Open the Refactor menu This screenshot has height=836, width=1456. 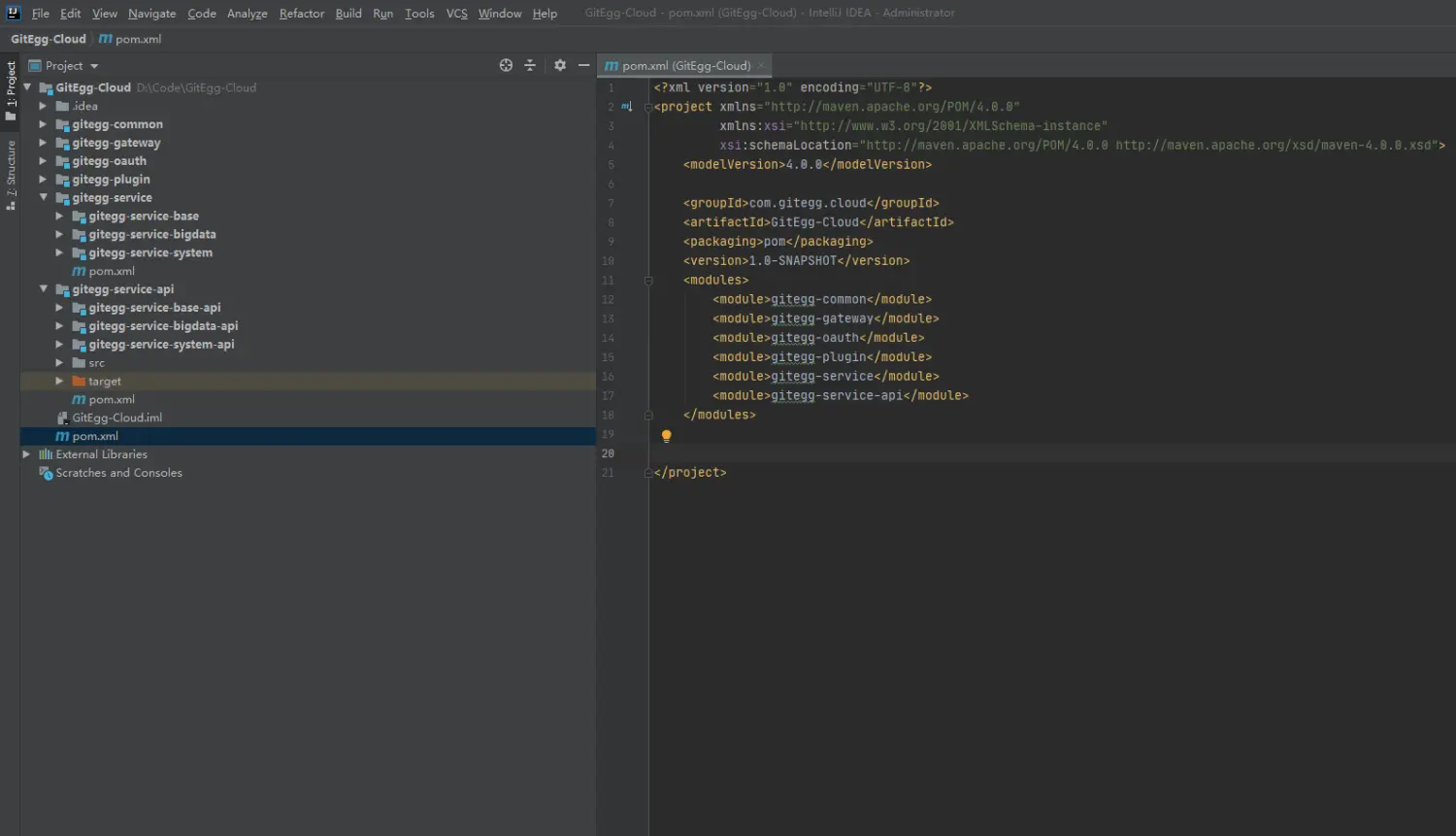pos(302,14)
